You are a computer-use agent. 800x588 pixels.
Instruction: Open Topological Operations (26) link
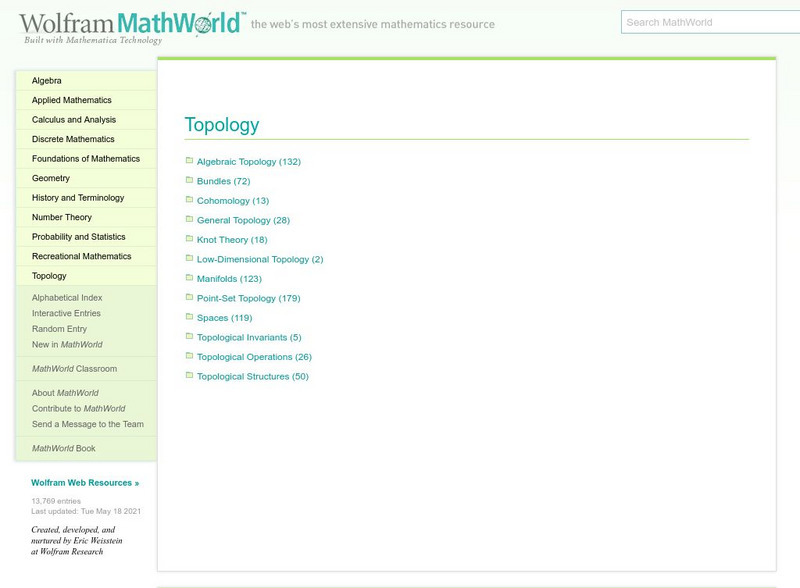pos(254,357)
